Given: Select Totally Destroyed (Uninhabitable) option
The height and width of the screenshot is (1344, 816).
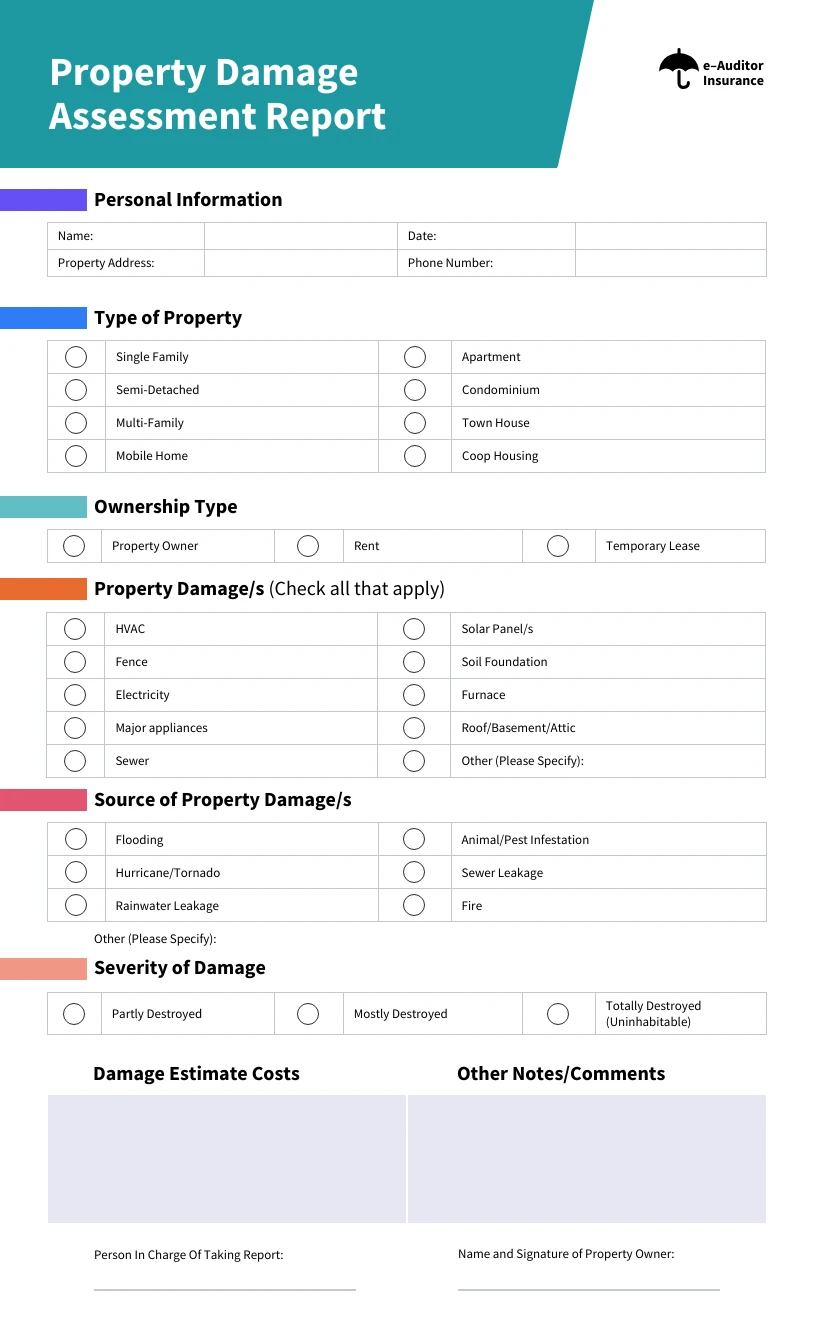Looking at the screenshot, I should tap(558, 1014).
